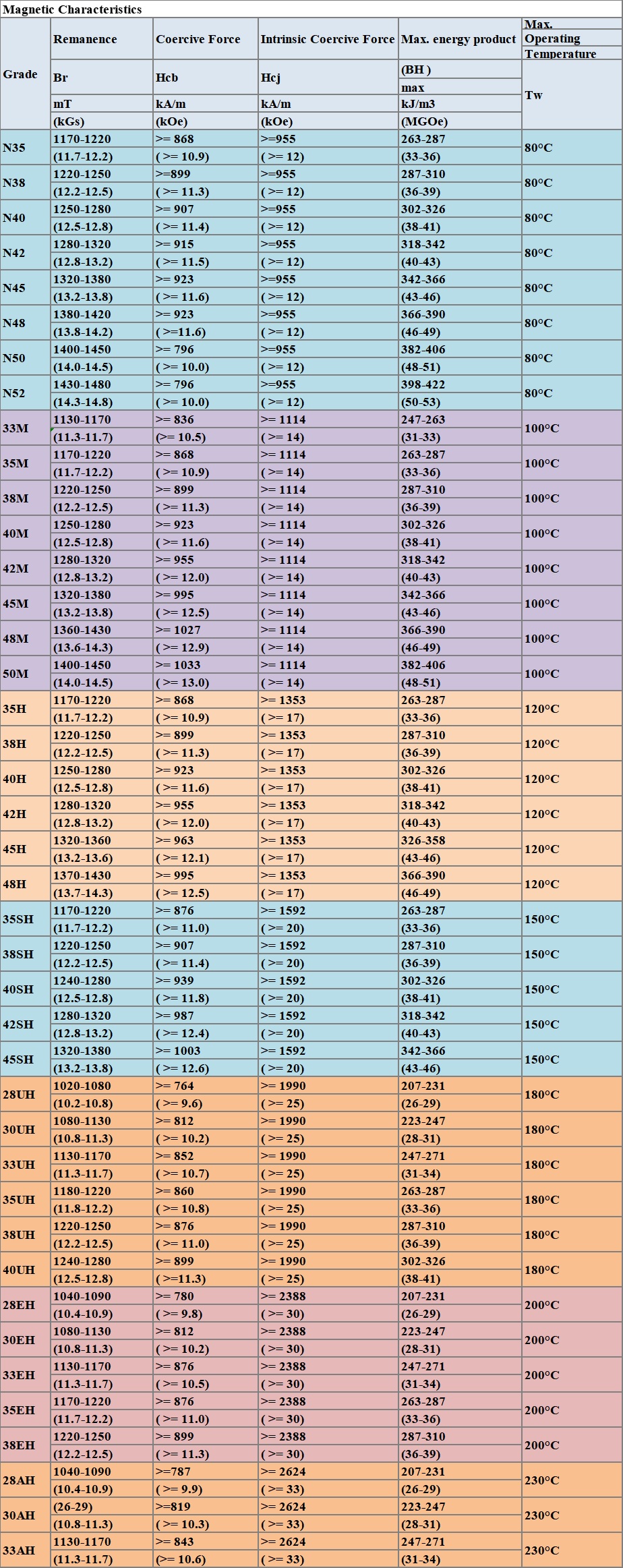The height and width of the screenshot is (1568, 623).
Task: Select the 48H grade cell
Action: 26,884
